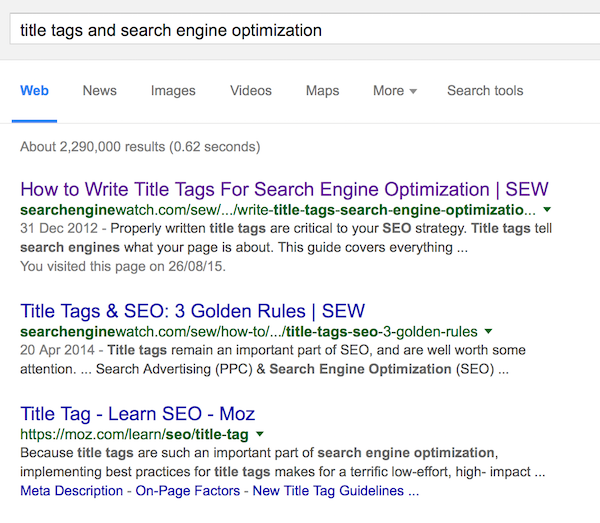The width and height of the screenshot is (600, 523).
Task: Click the green moz.com/learn/seo/title-tag URL
Action: click(x=134, y=435)
